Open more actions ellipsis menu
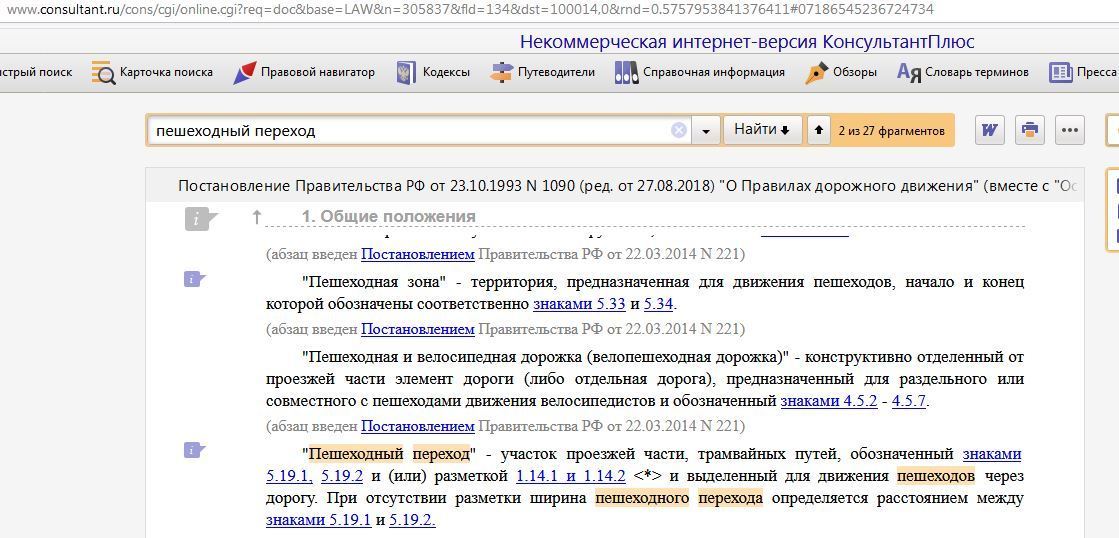1119x538 pixels. tap(1069, 130)
